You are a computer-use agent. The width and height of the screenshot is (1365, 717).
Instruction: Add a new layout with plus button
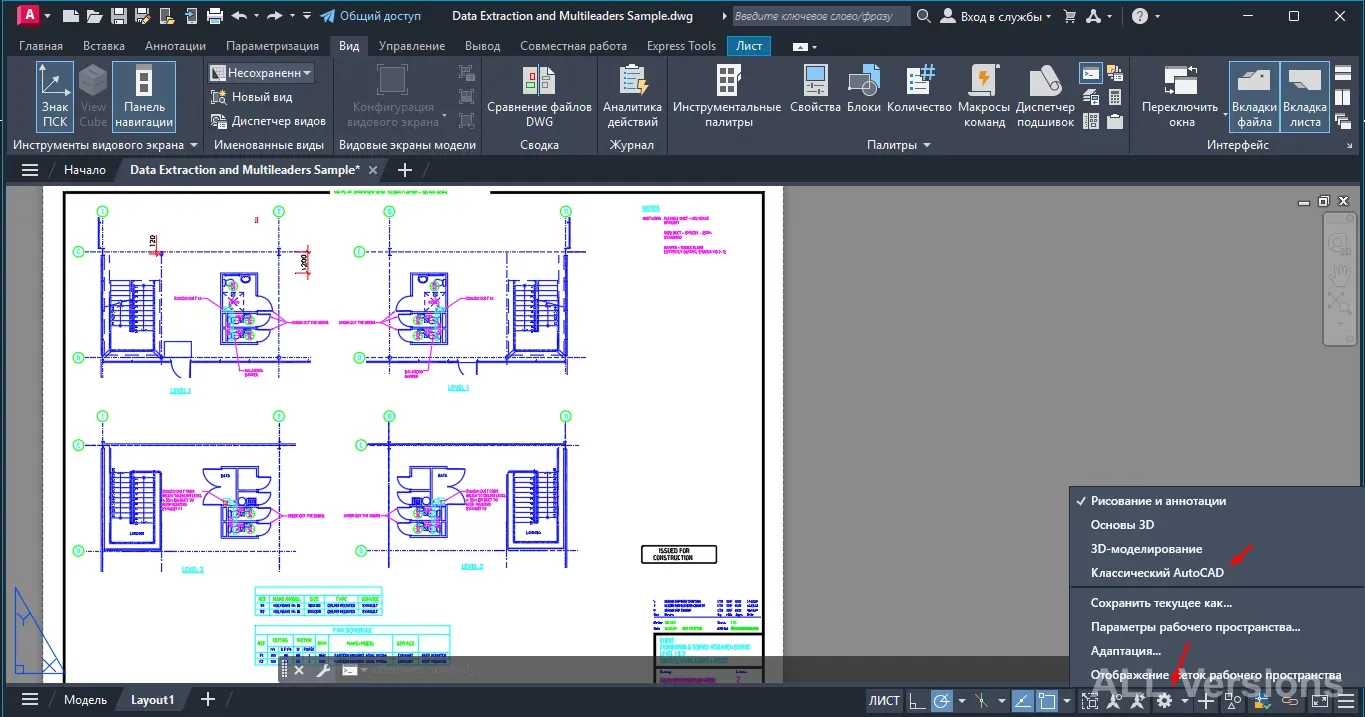(208, 700)
